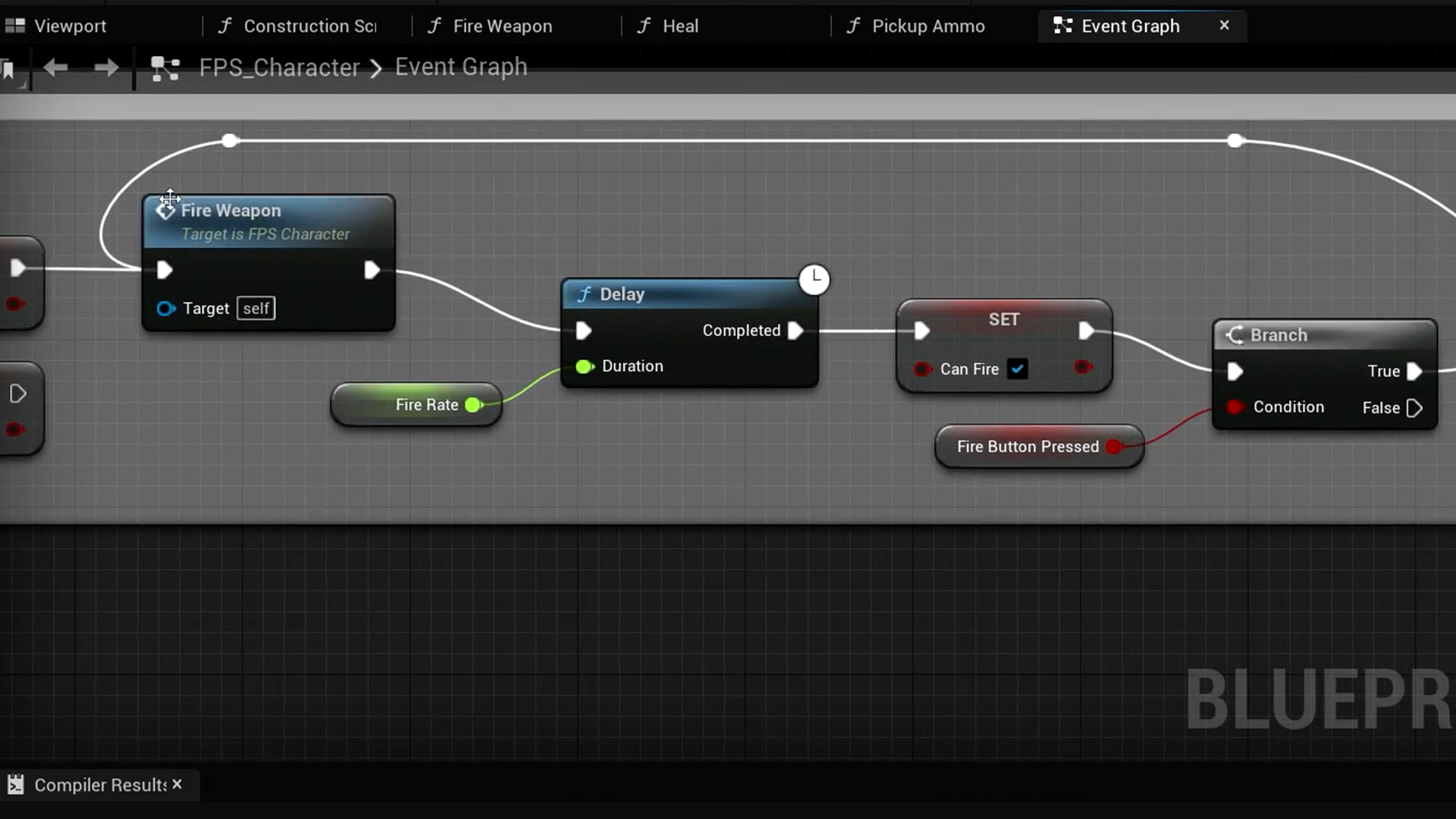Click the bookmark icon left of navigation arrows
Viewport: 1456px width, 819px height.
(9, 71)
